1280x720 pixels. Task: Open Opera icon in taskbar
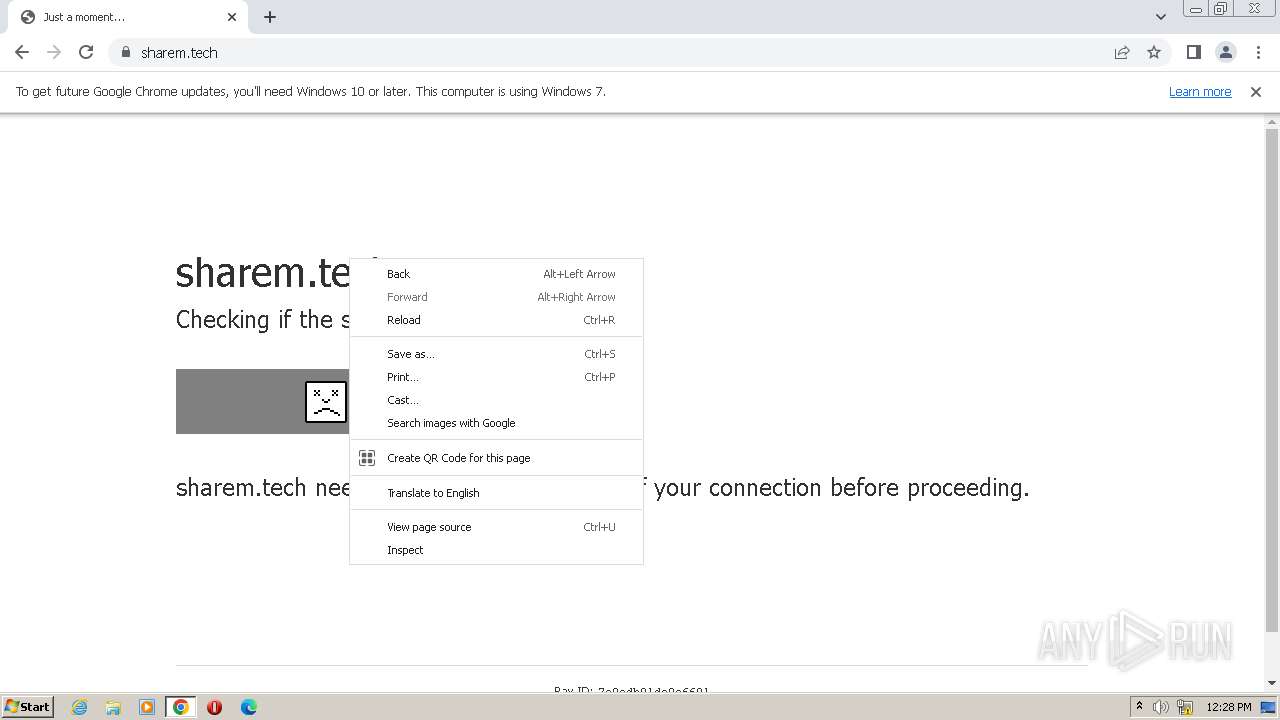click(x=214, y=707)
